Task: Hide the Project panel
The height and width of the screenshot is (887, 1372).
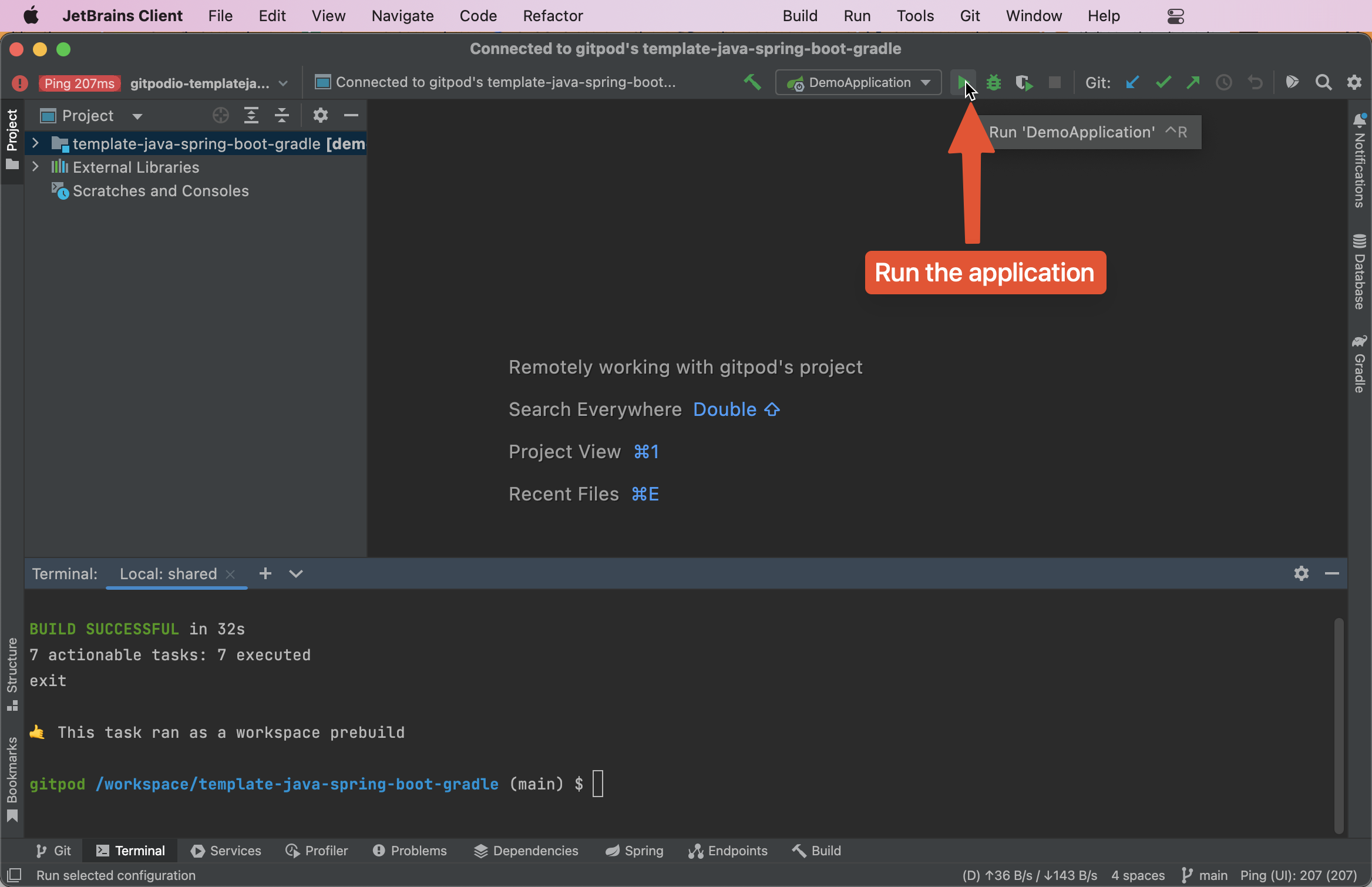Action: pyautogui.click(x=351, y=116)
